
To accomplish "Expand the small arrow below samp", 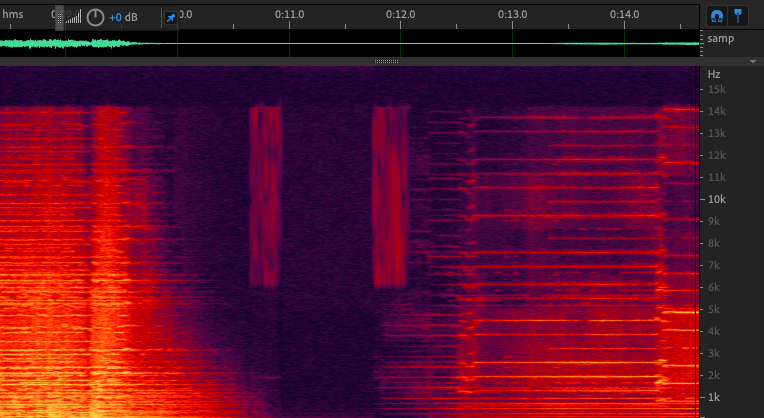I will [752, 61].
